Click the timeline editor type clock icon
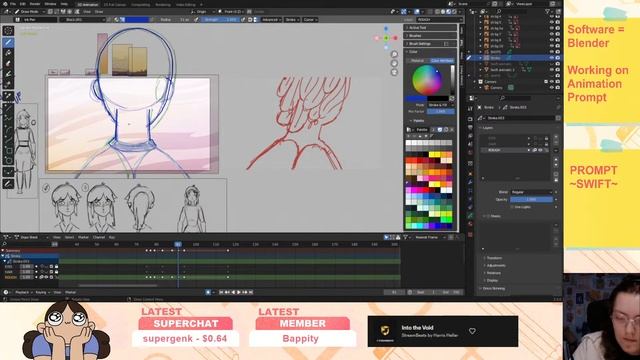Viewport: 640px width, 360px height. pyautogui.click(x=6, y=292)
